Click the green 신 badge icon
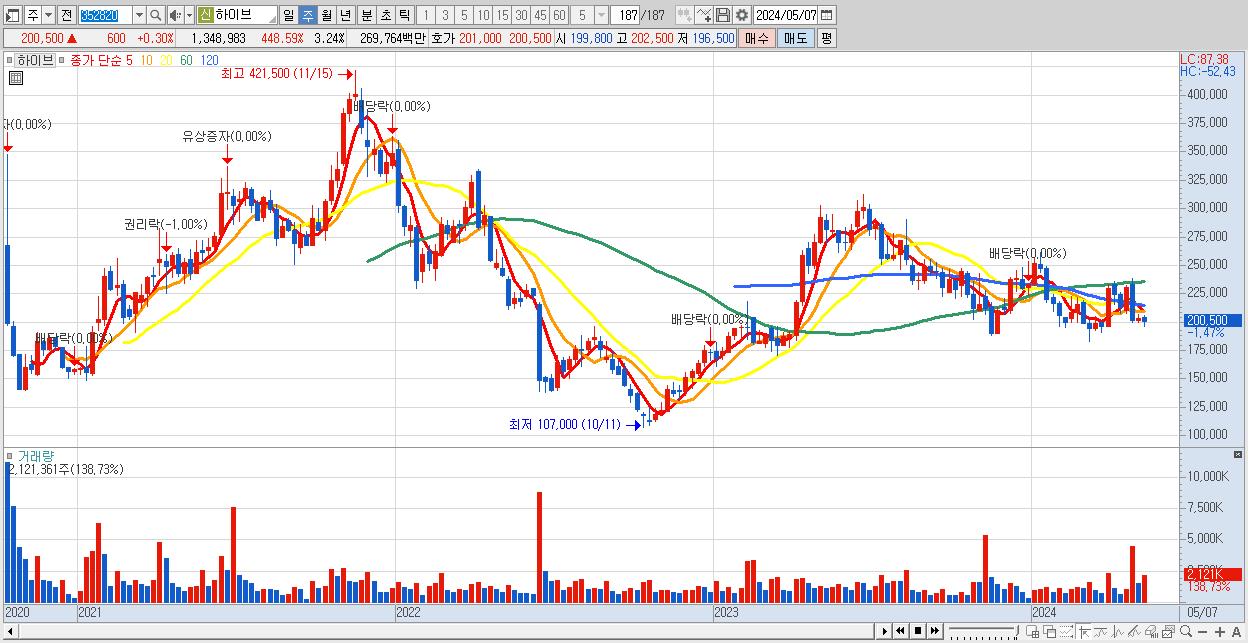Viewport: 1248px width, 643px height. coord(205,15)
